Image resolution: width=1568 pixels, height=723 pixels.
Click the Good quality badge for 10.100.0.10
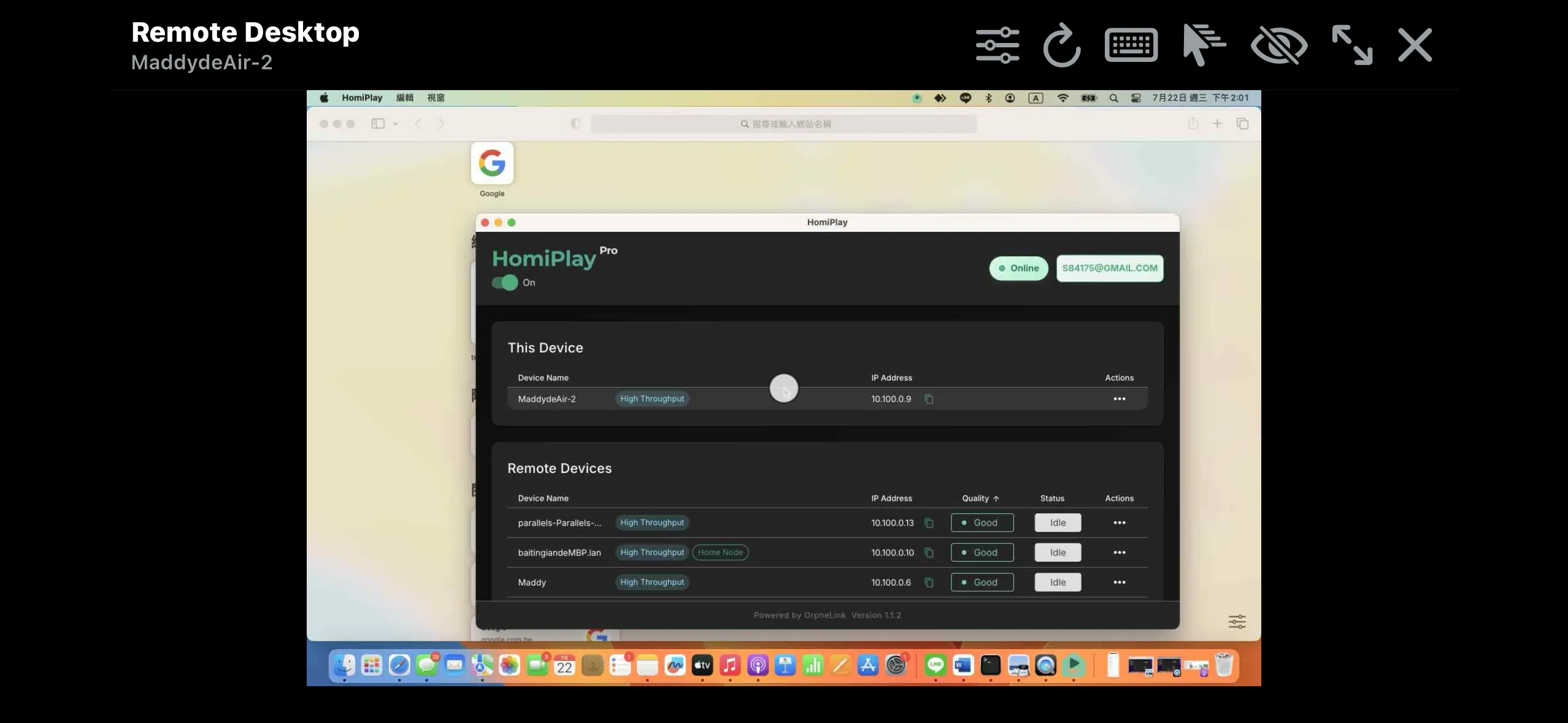pyautogui.click(x=982, y=553)
